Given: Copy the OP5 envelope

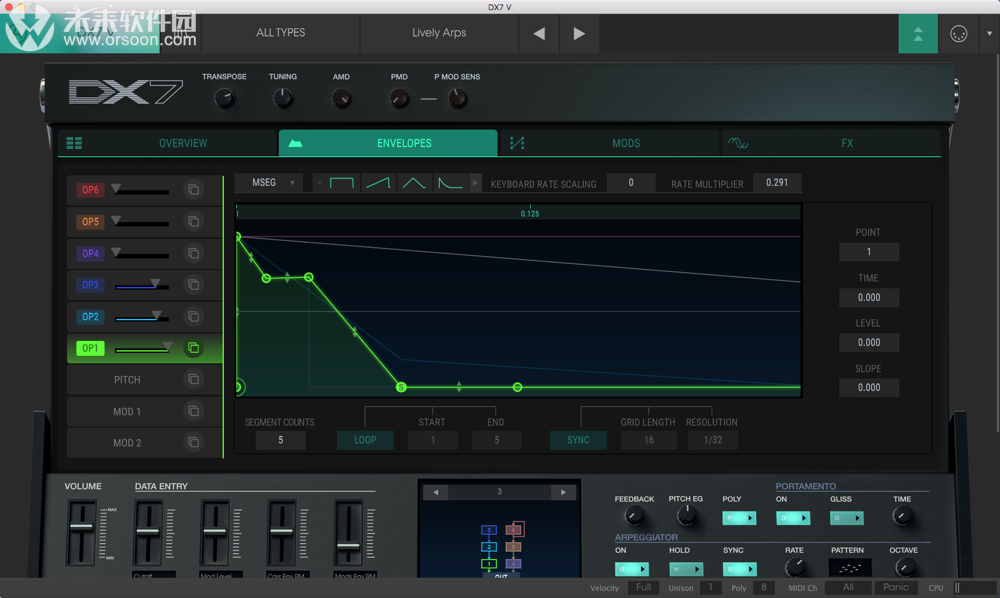Looking at the screenshot, I should point(193,221).
